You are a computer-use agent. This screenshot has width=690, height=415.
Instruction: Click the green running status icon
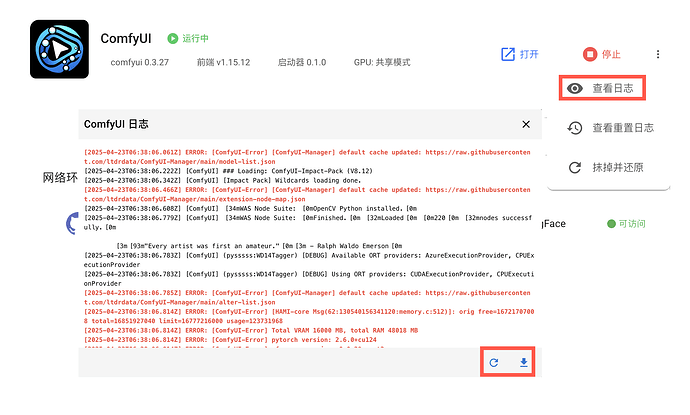[172, 39]
